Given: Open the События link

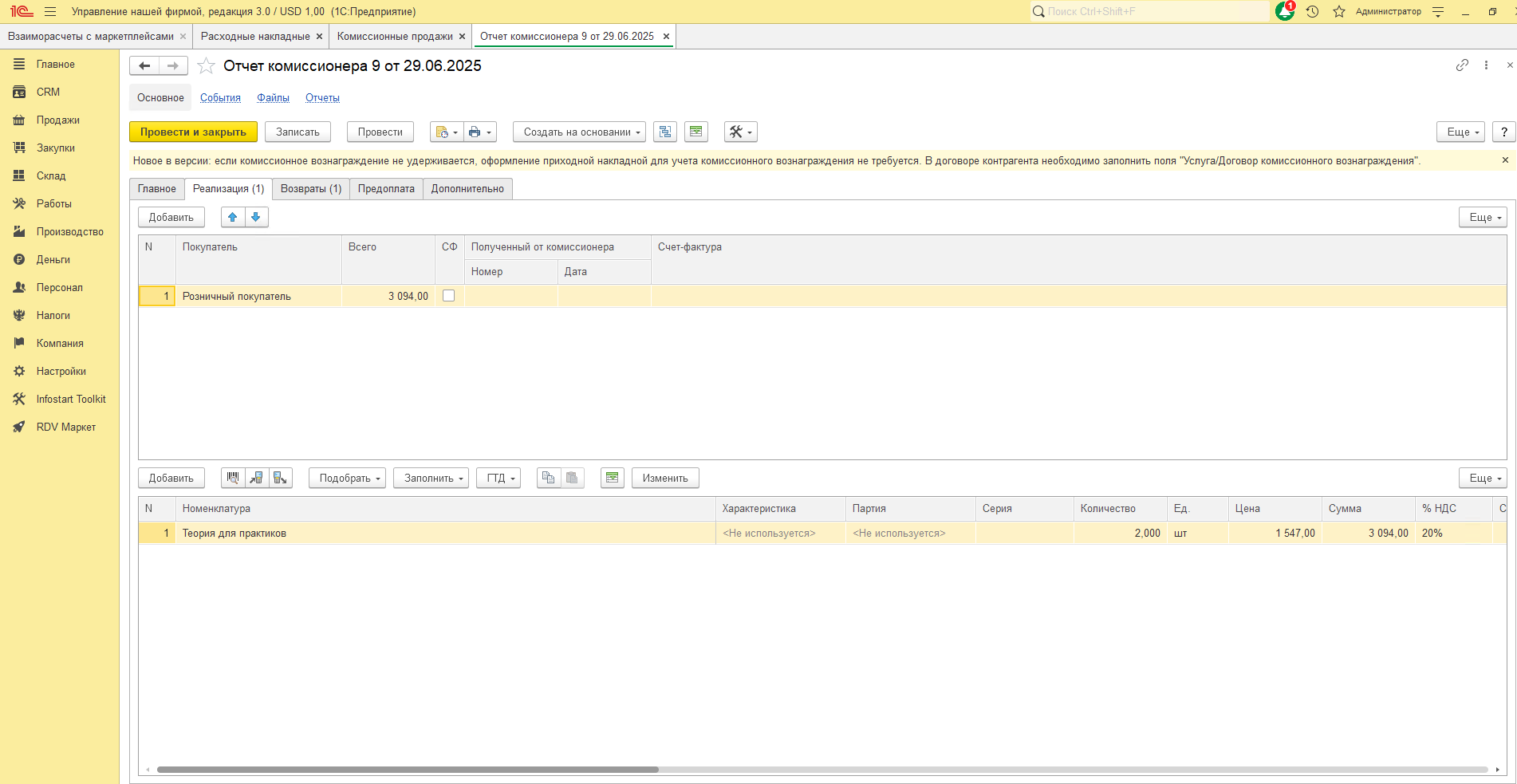Looking at the screenshot, I should pos(220,98).
